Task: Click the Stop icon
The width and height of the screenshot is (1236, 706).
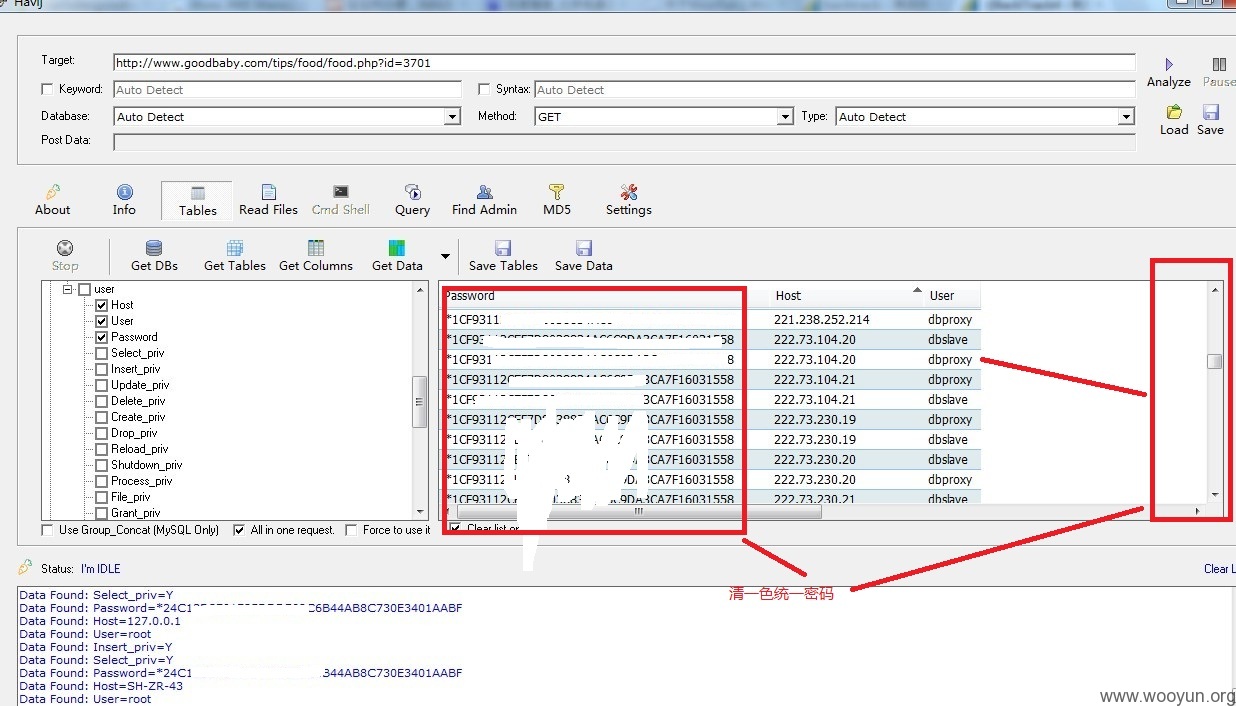Action: pos(65,248)
